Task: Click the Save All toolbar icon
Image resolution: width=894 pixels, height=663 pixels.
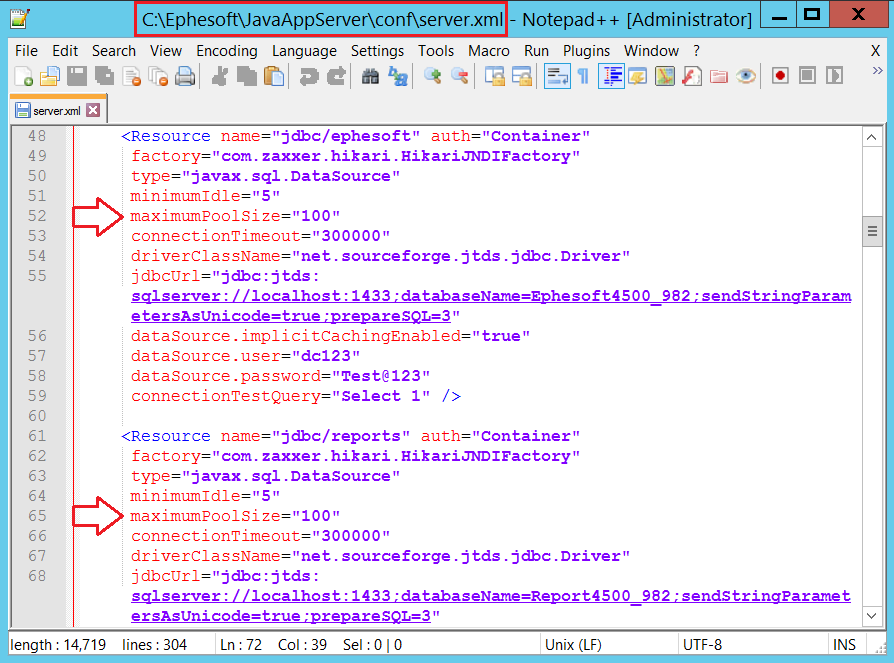Action: 104,76
